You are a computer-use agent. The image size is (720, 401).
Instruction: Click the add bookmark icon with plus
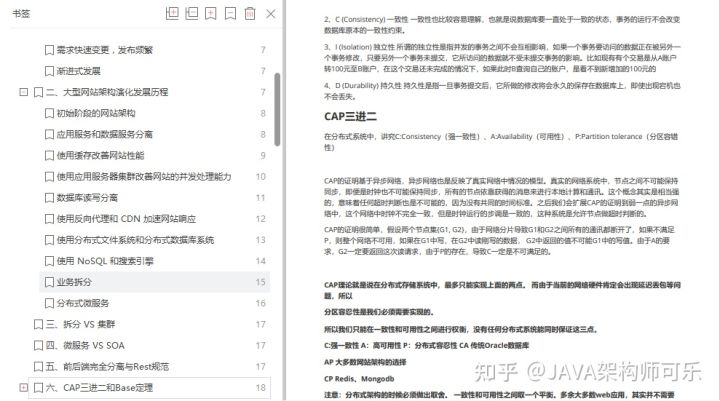coord(211,13)
